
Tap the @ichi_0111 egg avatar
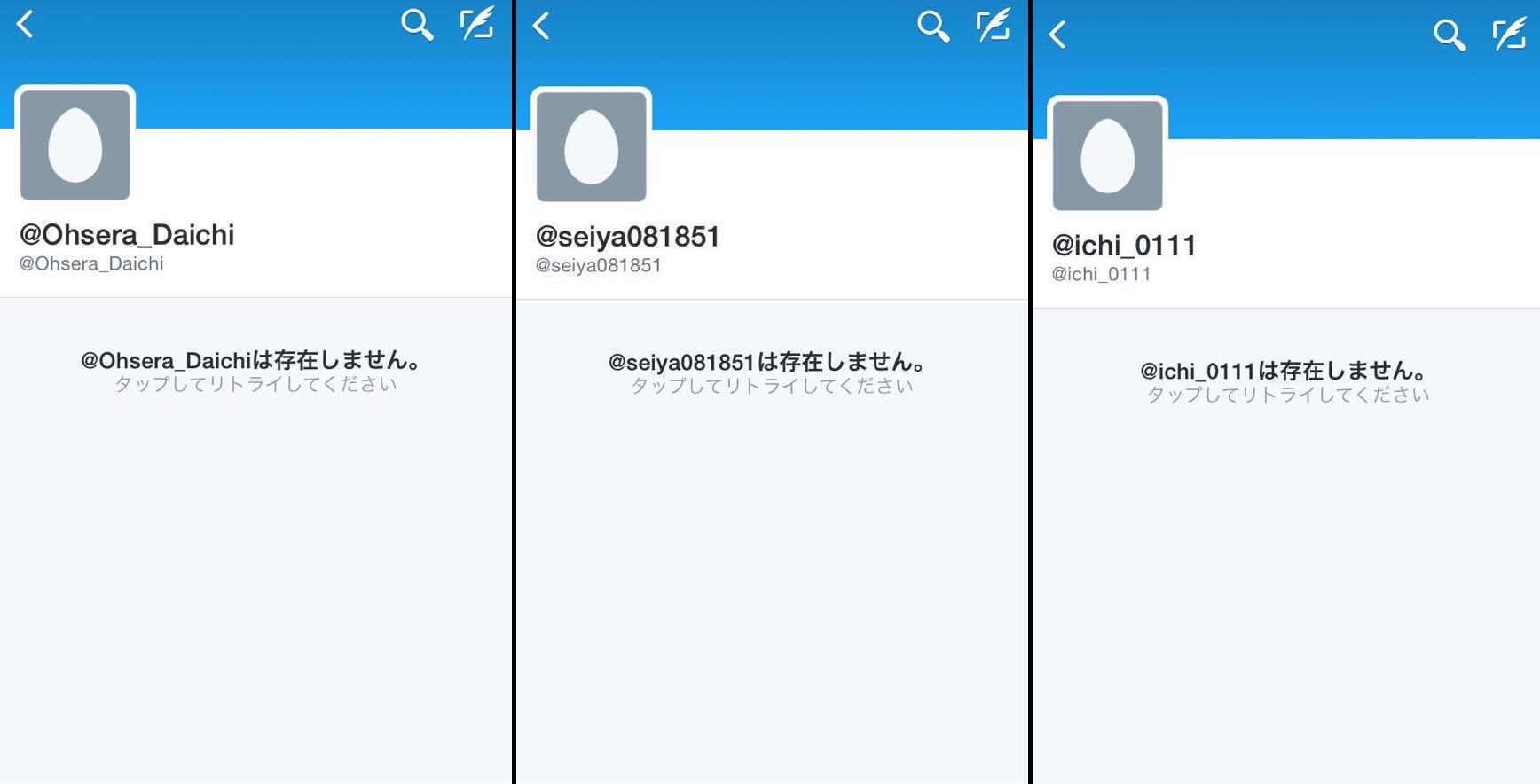1108,155
